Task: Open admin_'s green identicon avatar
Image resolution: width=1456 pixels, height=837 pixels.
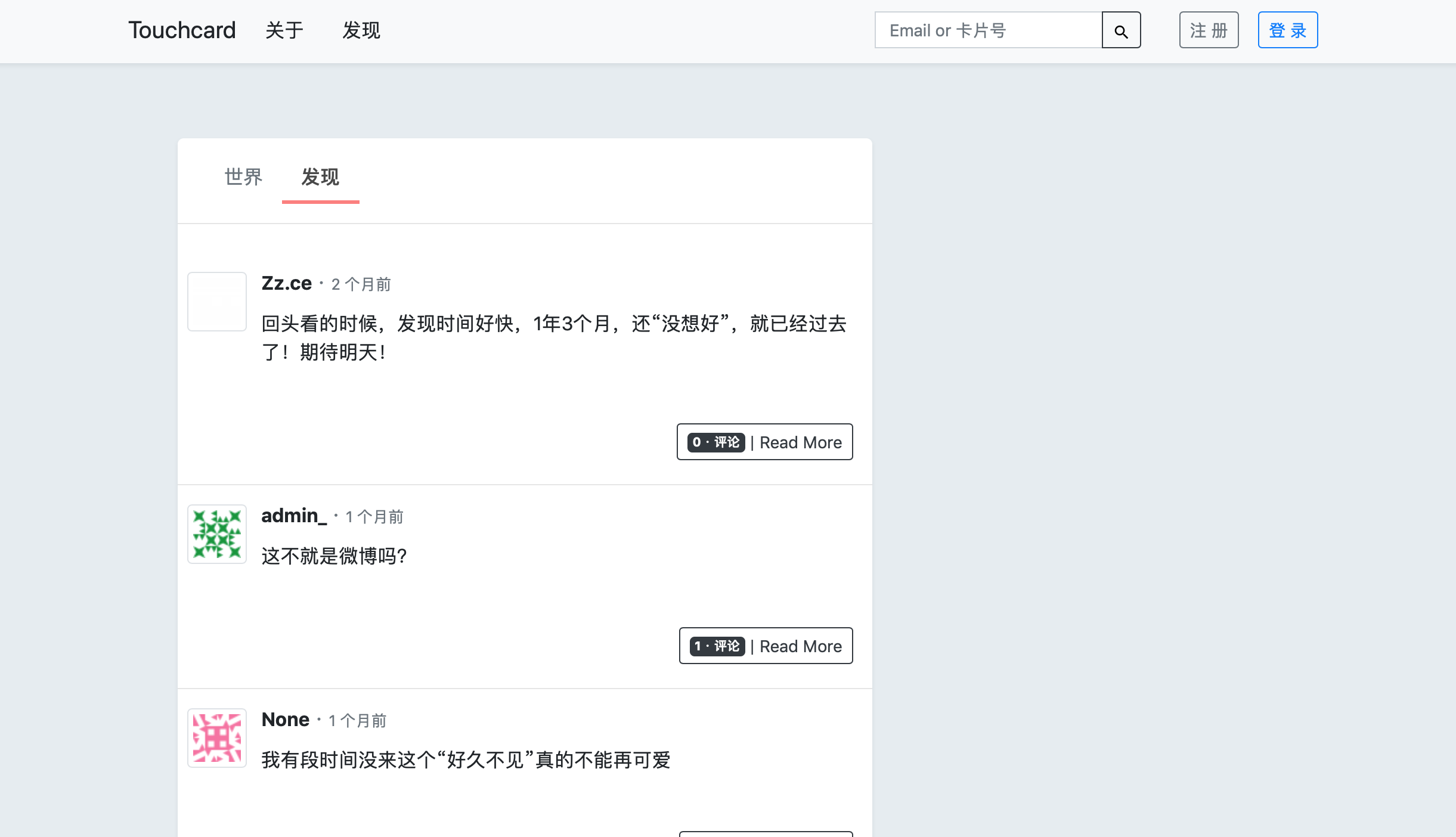Action: (217, 534)
